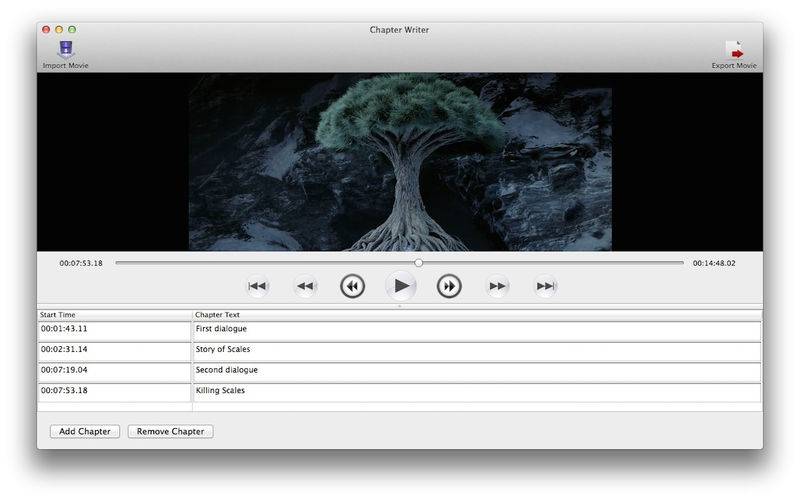Click the total duration 00:14:48.02 label
This screenshot has height=500, width=800.
714,263
